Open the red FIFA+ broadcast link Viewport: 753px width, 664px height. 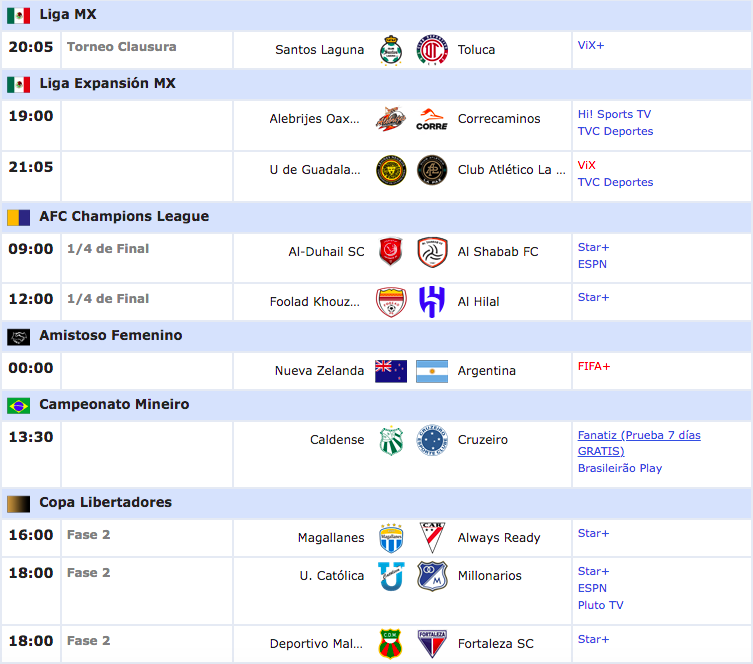tap(594, 366)
